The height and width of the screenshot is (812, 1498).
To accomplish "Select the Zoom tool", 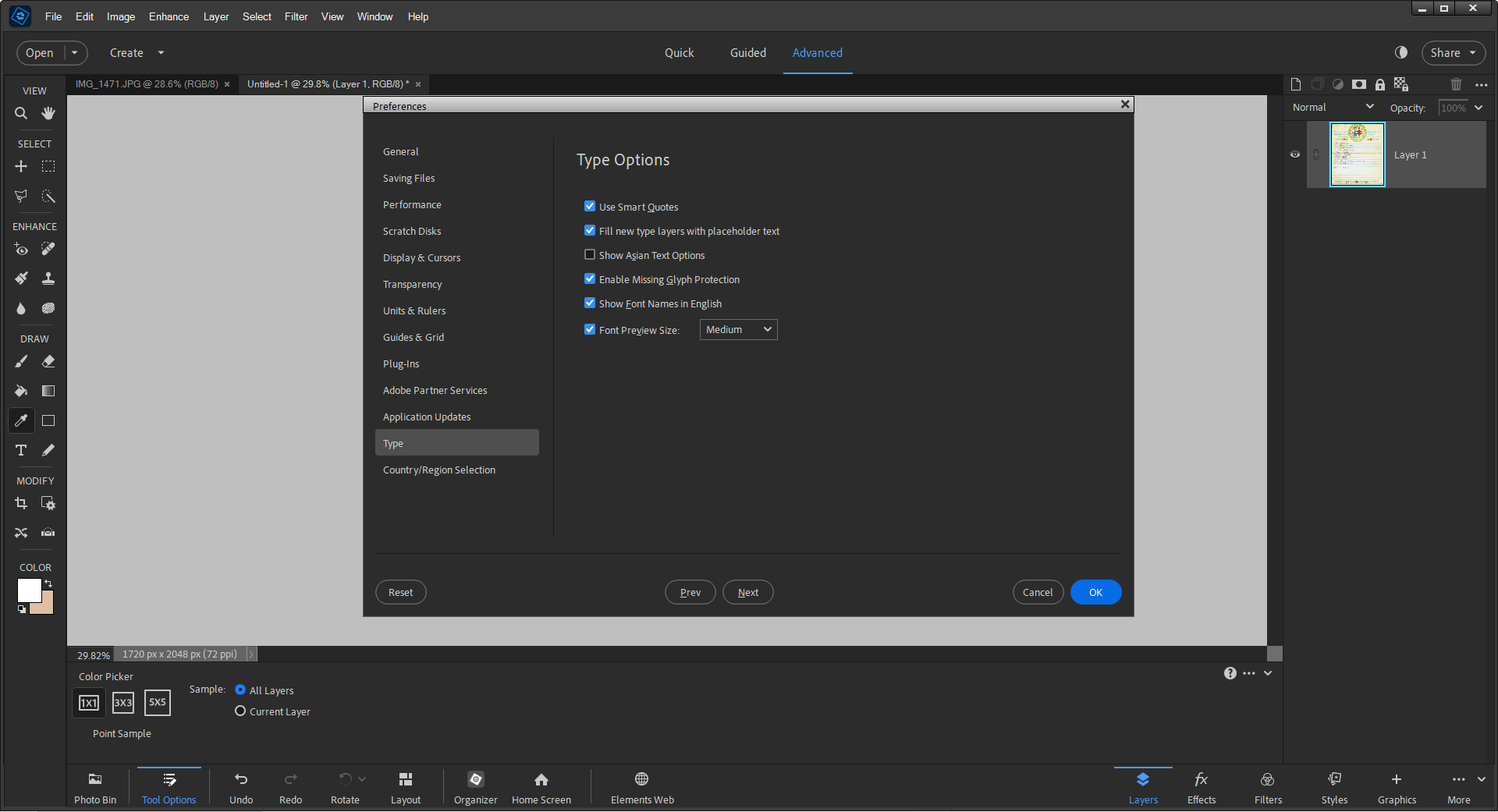I will 20,113.
